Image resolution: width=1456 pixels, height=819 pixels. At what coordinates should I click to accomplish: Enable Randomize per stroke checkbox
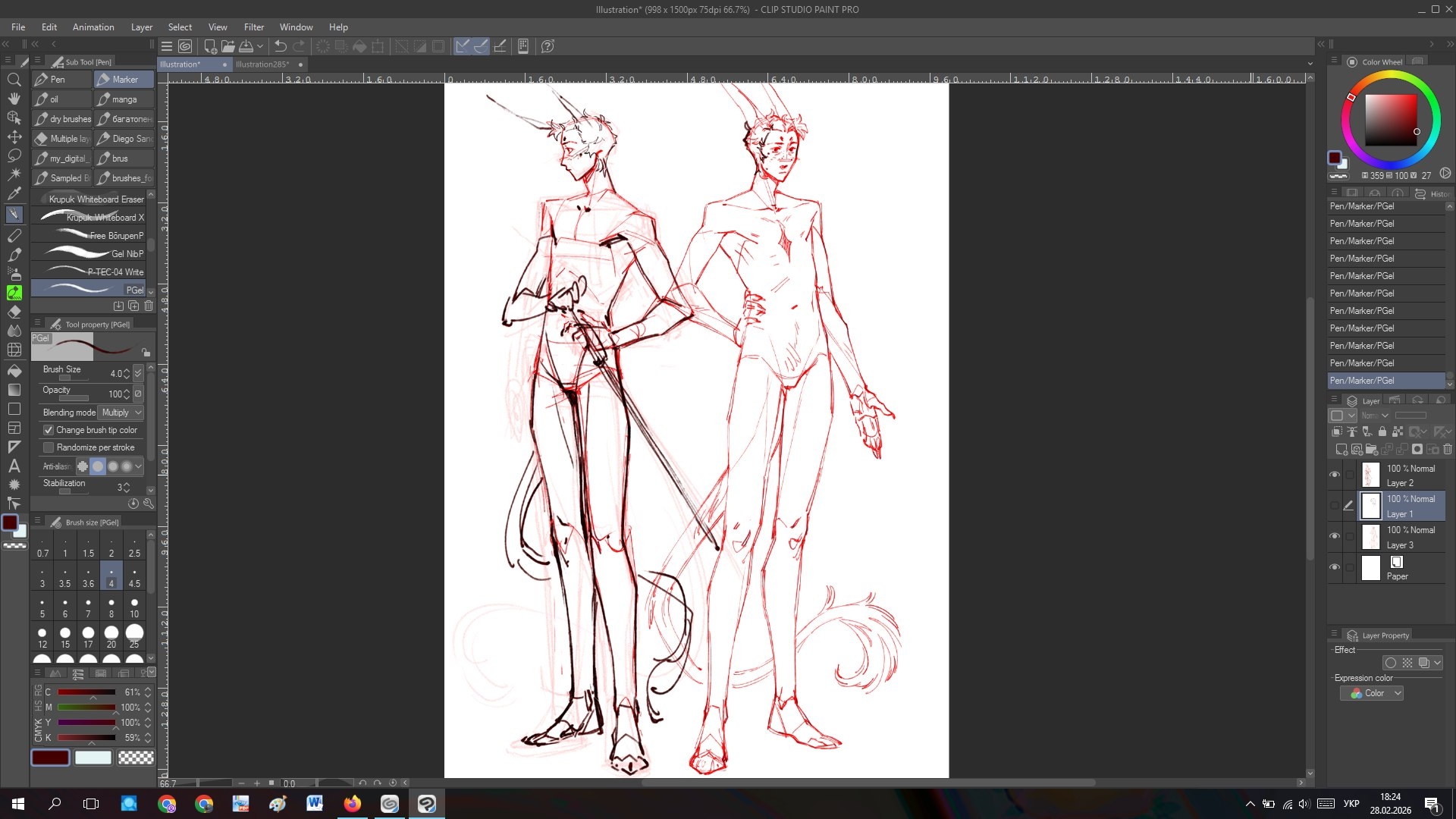tap(49, 447)
